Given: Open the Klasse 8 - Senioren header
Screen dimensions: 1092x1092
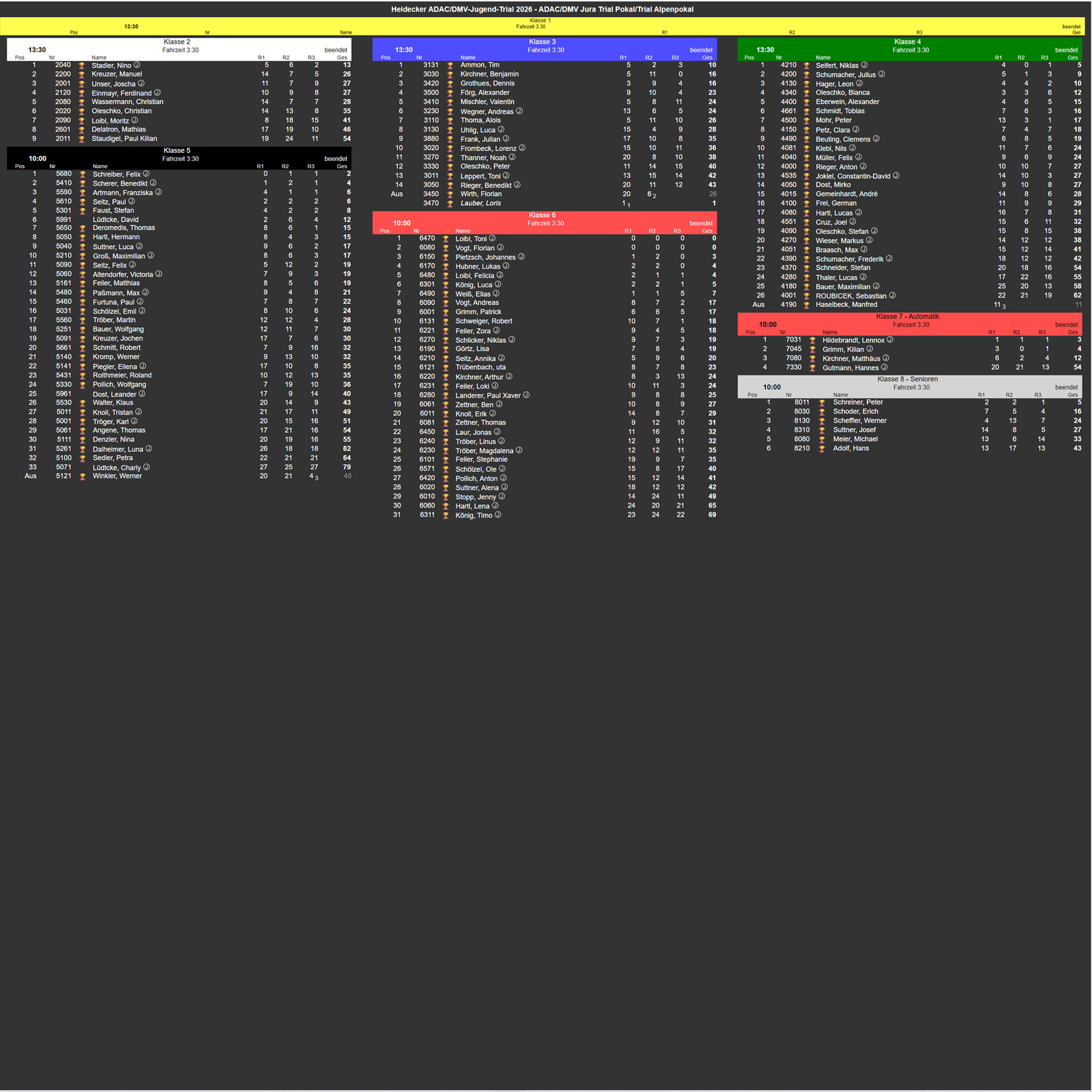Looking at the screenshot, I should tap(909, 386).
